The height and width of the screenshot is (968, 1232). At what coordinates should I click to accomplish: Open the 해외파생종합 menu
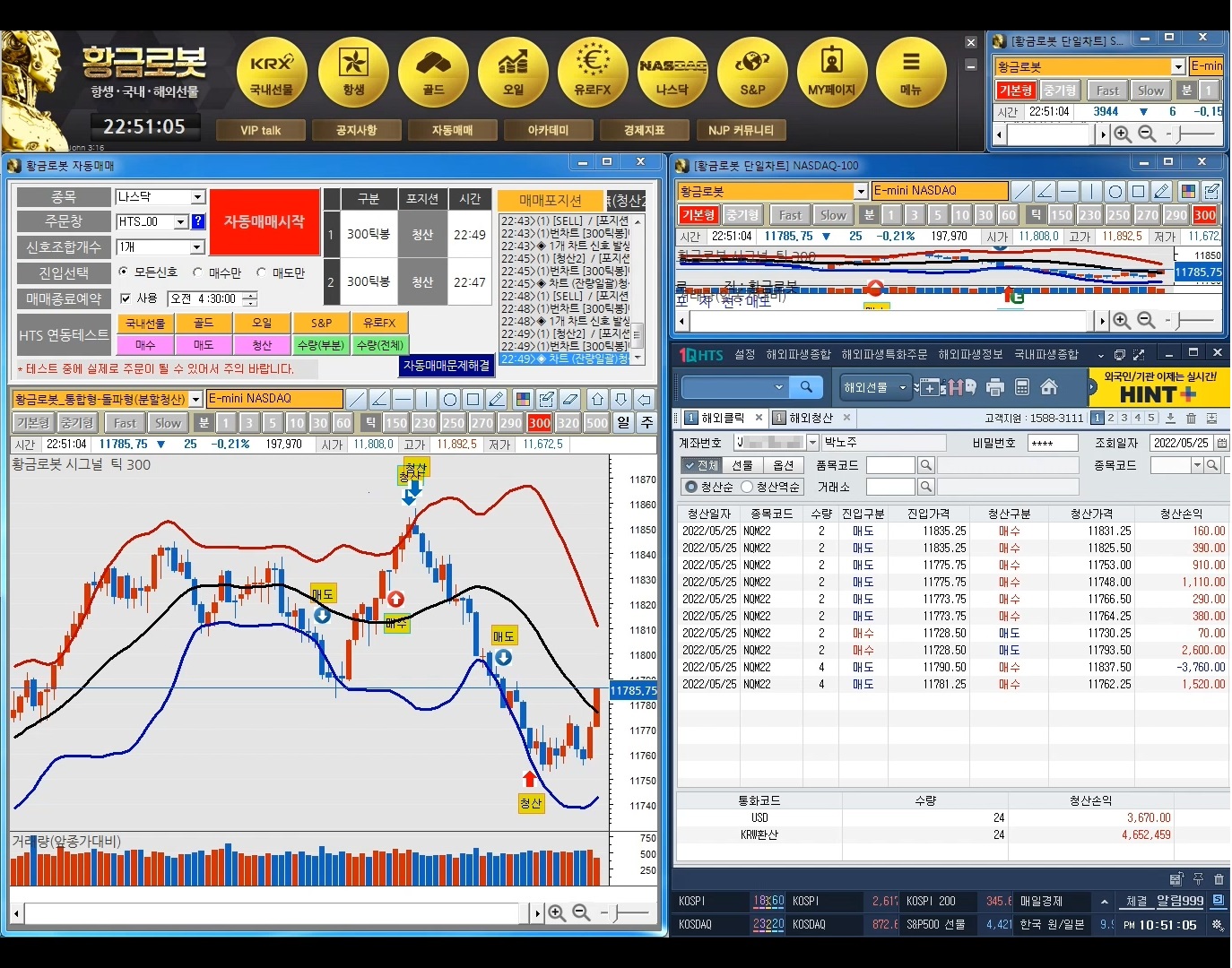coord(799,354)
